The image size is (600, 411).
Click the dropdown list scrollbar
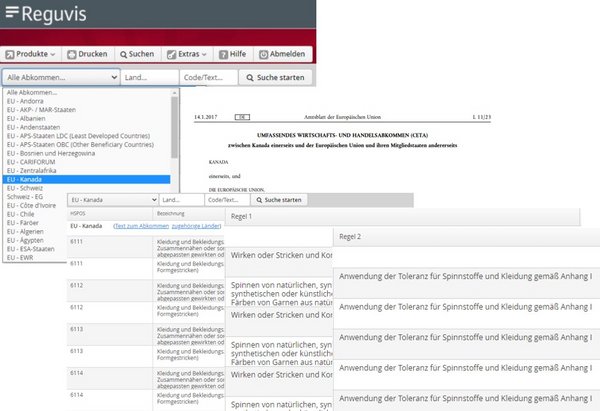coord(174,127)
